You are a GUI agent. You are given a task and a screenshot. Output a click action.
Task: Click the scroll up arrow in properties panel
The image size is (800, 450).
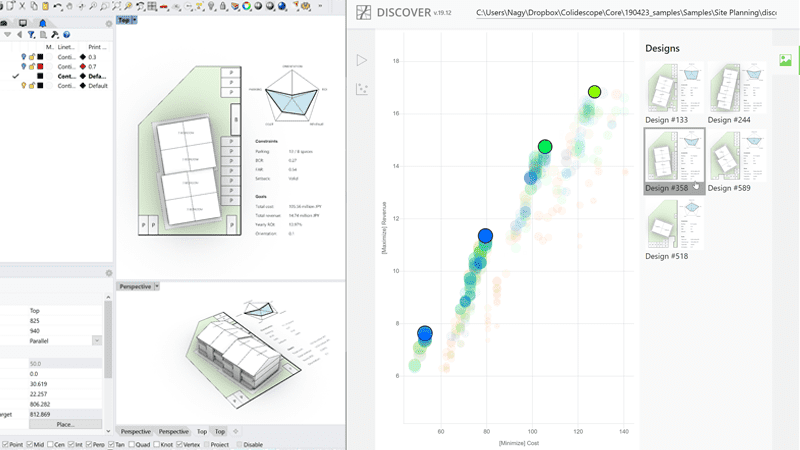coord(108,297)
